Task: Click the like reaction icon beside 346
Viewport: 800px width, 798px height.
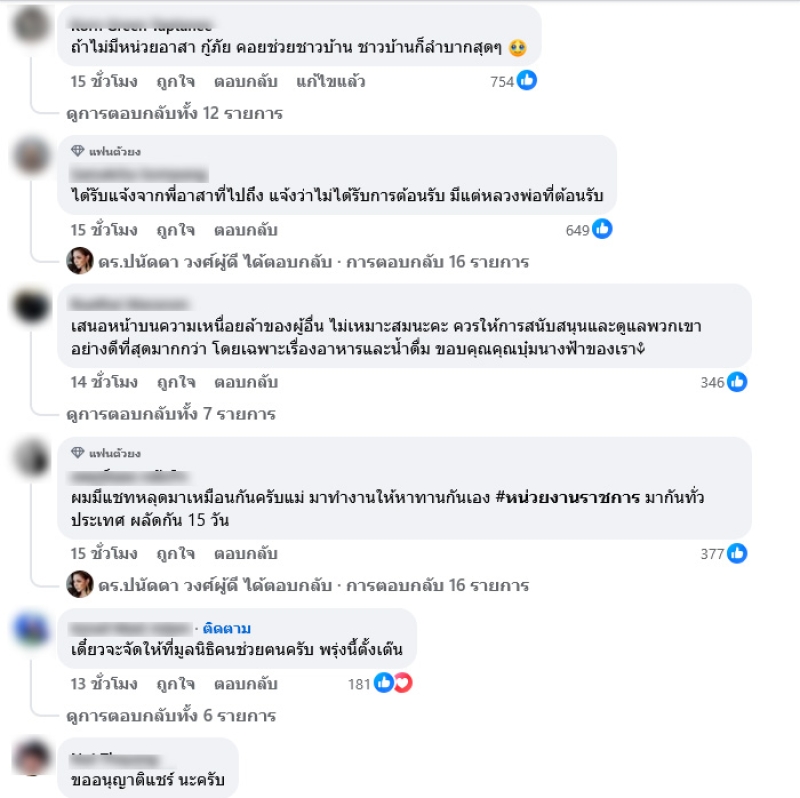Action: pos(737,382)
